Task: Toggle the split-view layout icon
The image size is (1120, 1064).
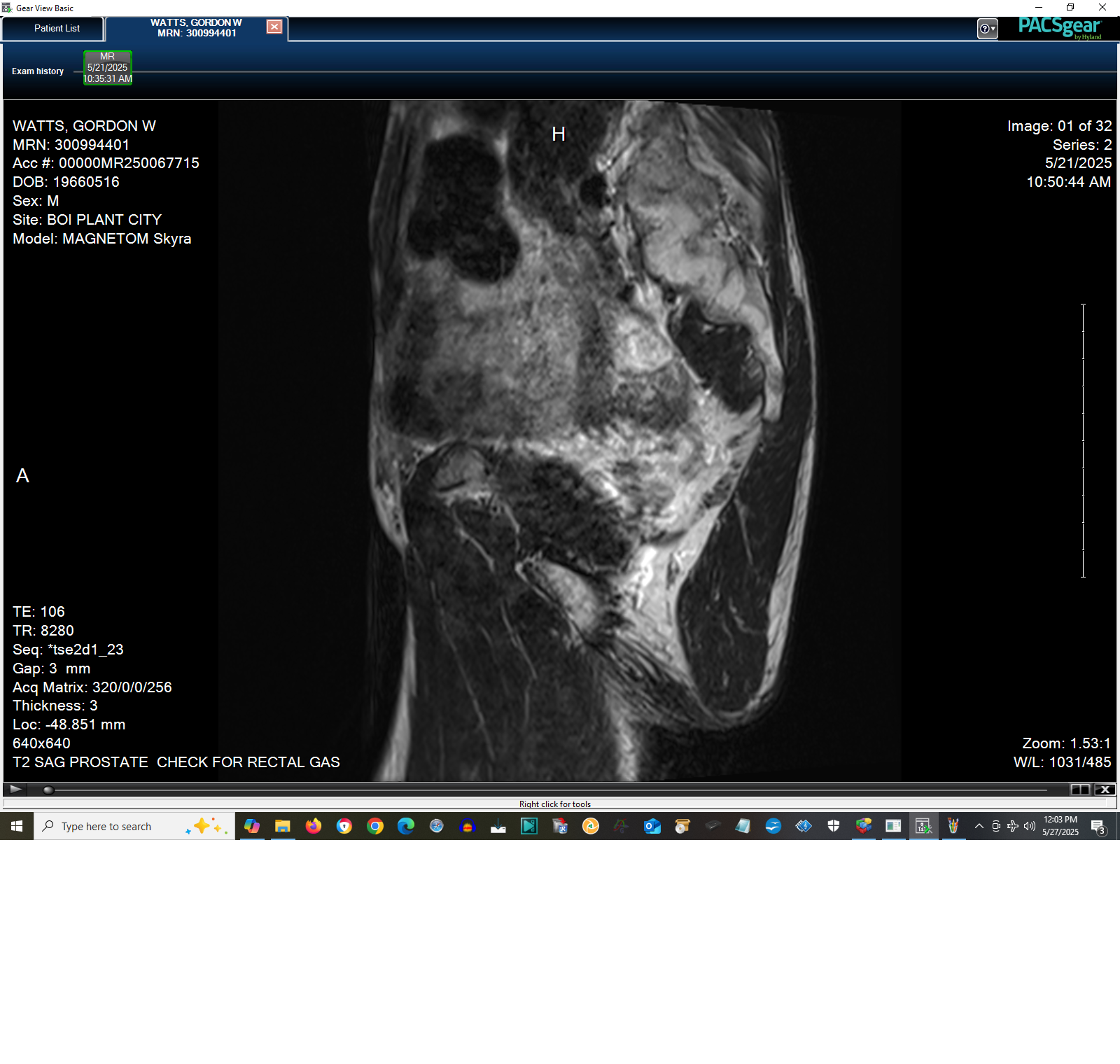Action: click(x=1080, y=790)
